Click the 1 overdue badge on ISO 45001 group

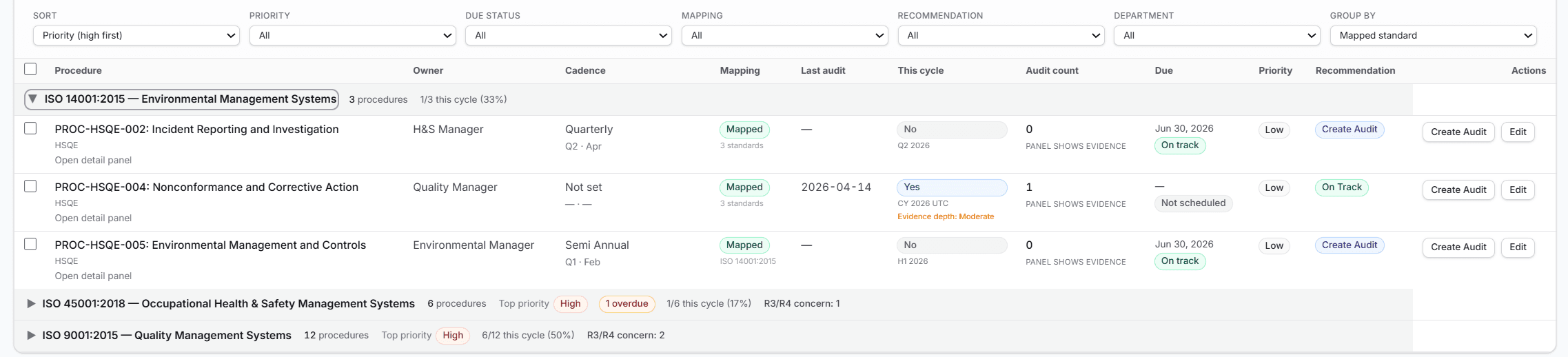tap(627, 304)
